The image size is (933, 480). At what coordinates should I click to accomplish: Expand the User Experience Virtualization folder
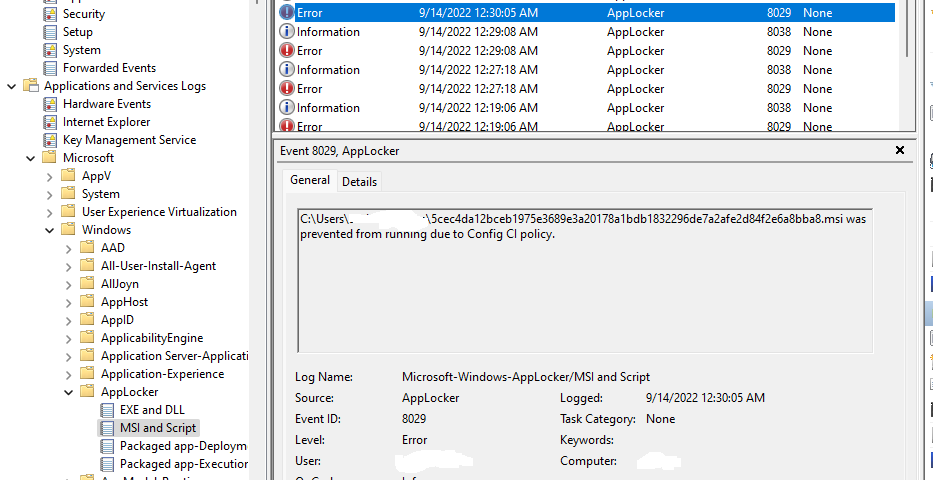(50, 212)
